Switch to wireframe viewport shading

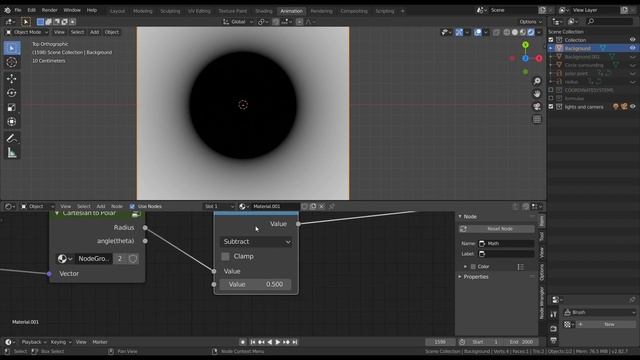coord(507,32)
